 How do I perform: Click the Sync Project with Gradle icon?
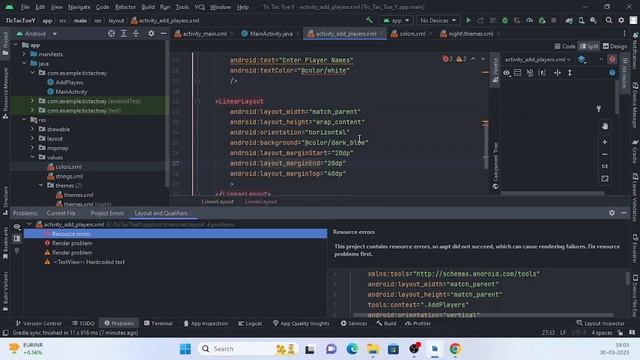569,20
